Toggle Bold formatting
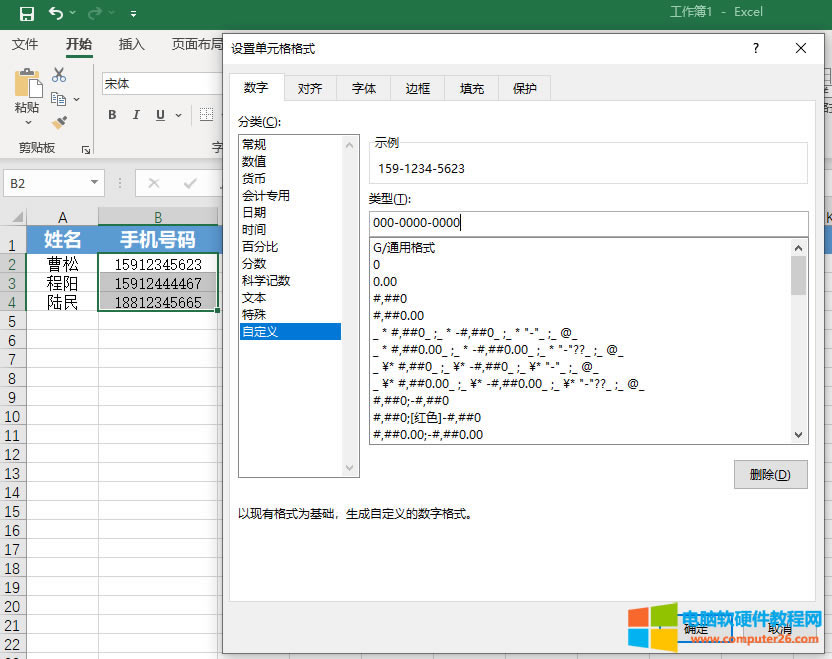The width and height of the screenshot is (832, 659). [112, 115]
